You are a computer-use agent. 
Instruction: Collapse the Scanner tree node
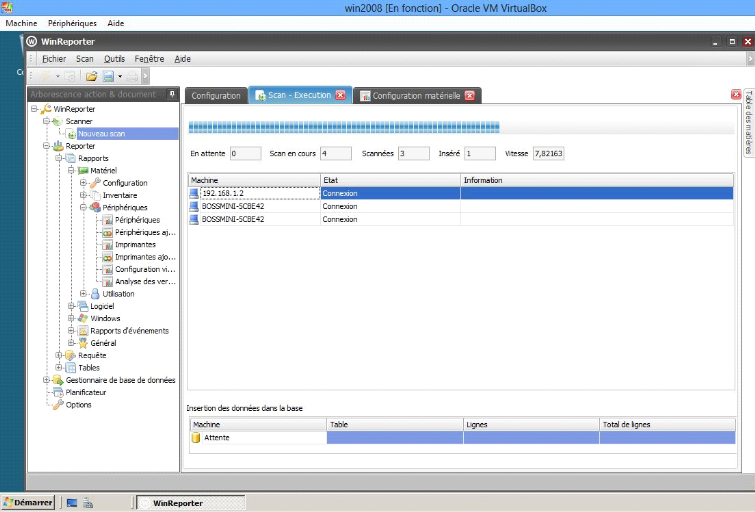pyautogui.click(x=47, y=121)
